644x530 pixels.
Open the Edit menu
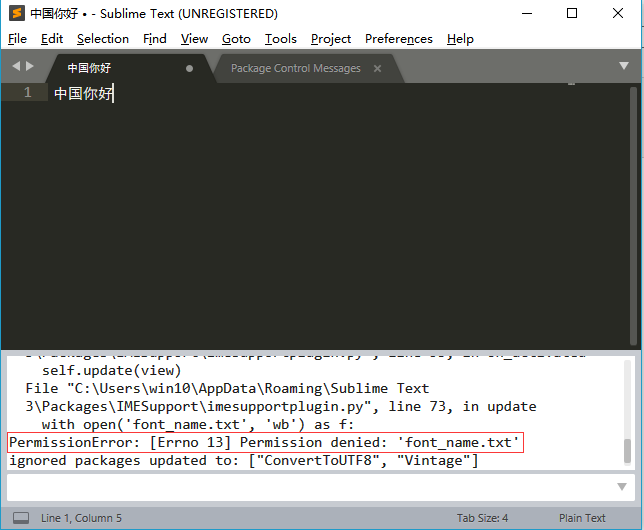52,39
